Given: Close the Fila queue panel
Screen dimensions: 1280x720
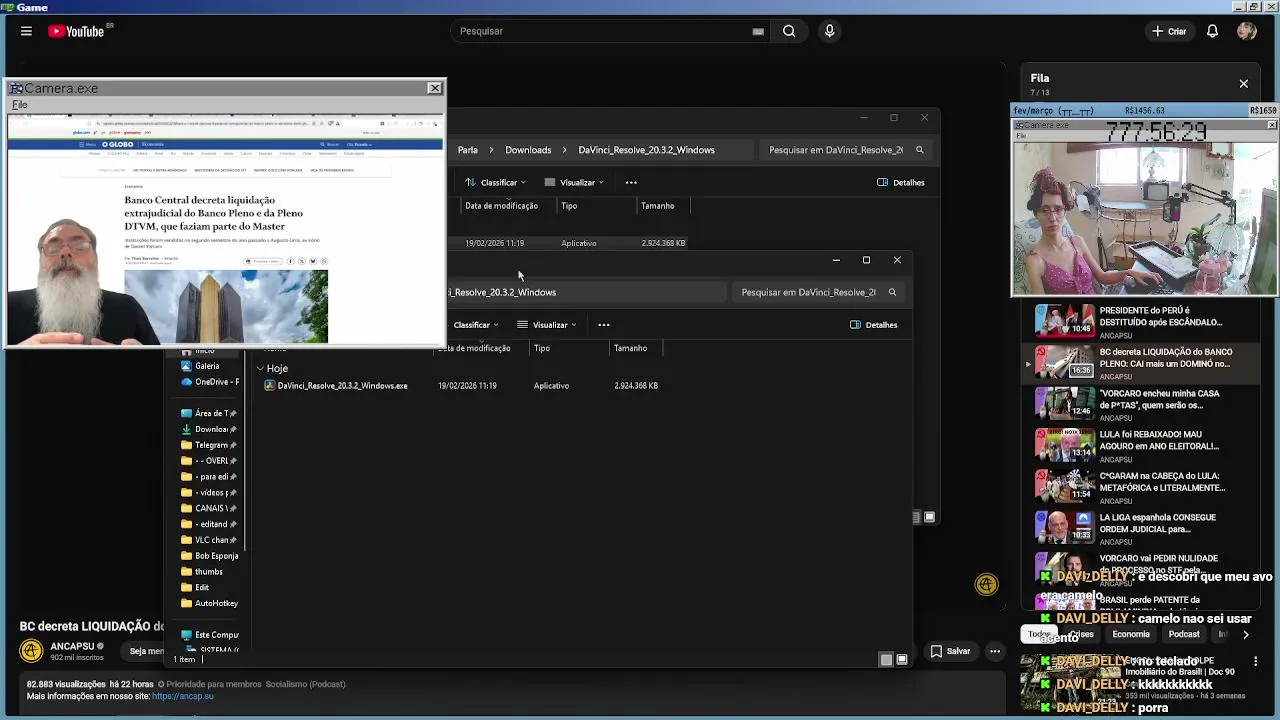Looking at the screenshot, I should point(1244,84).
